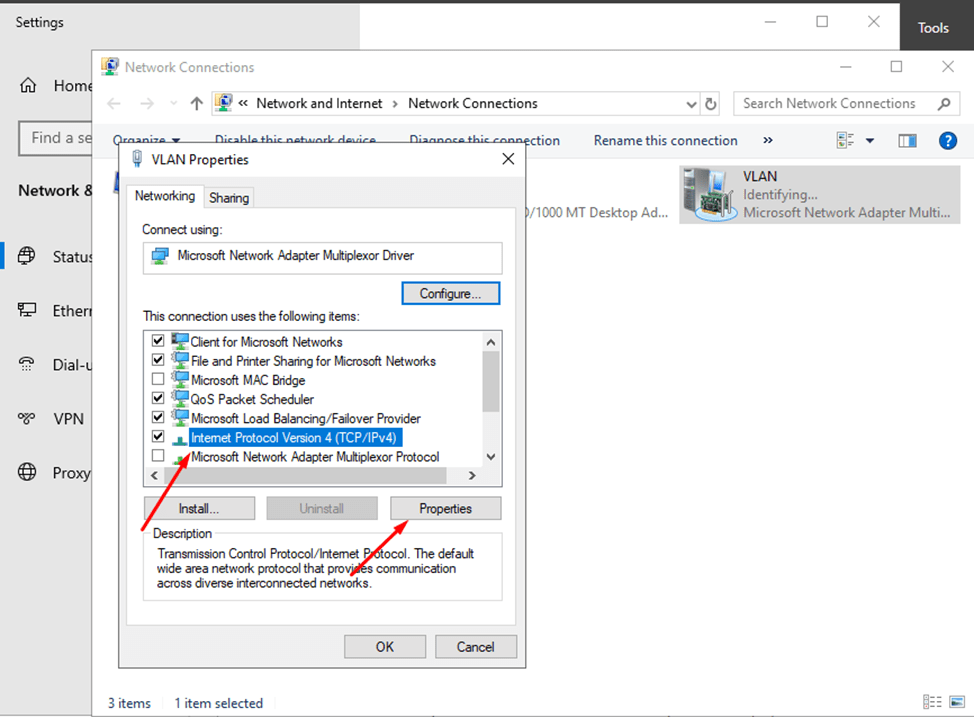Go up one folder level
Viewport: 974px width, 717px height.
[x=196, y=103]
